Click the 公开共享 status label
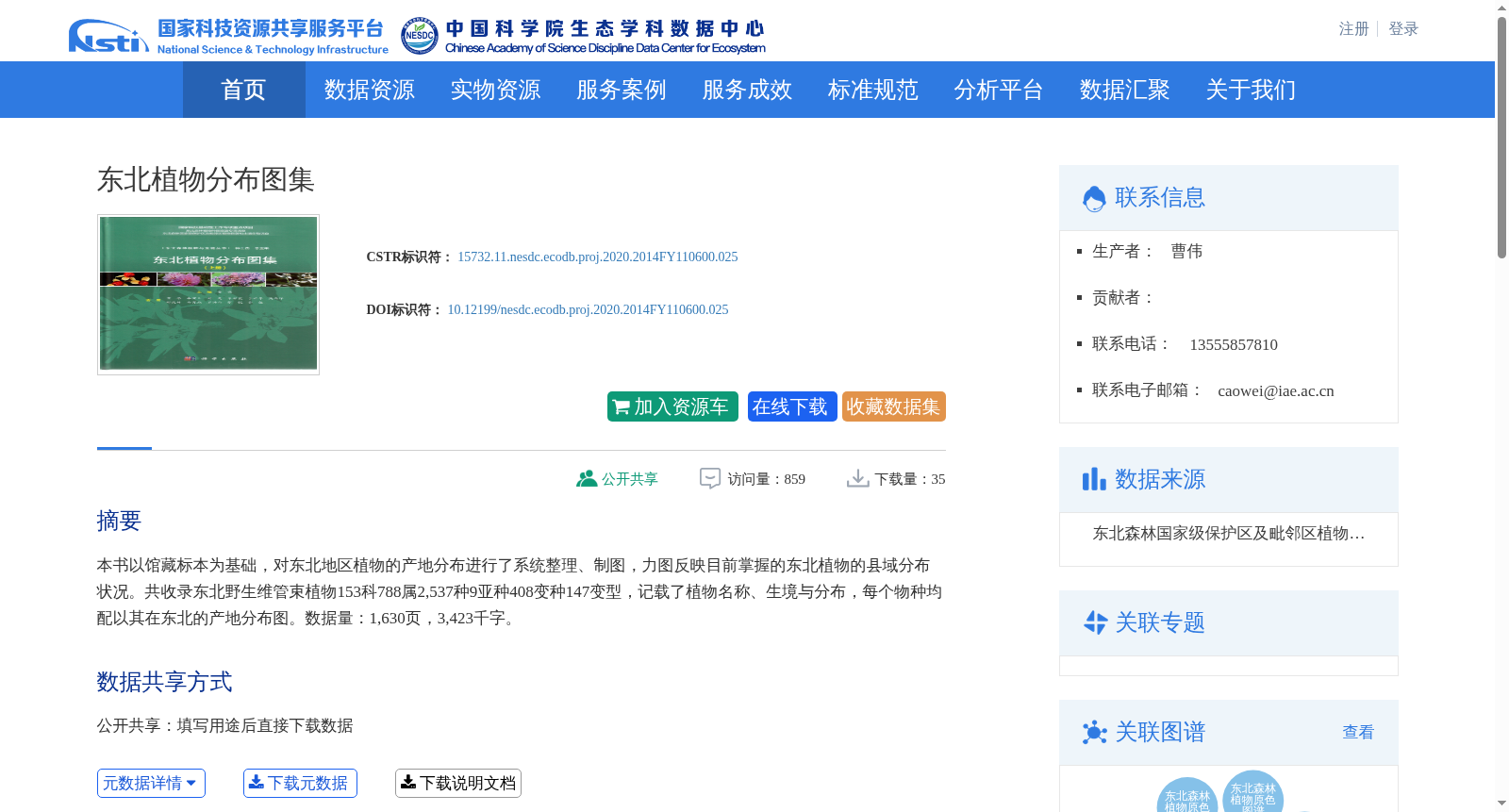The image size is (1509, 812). 630,479
